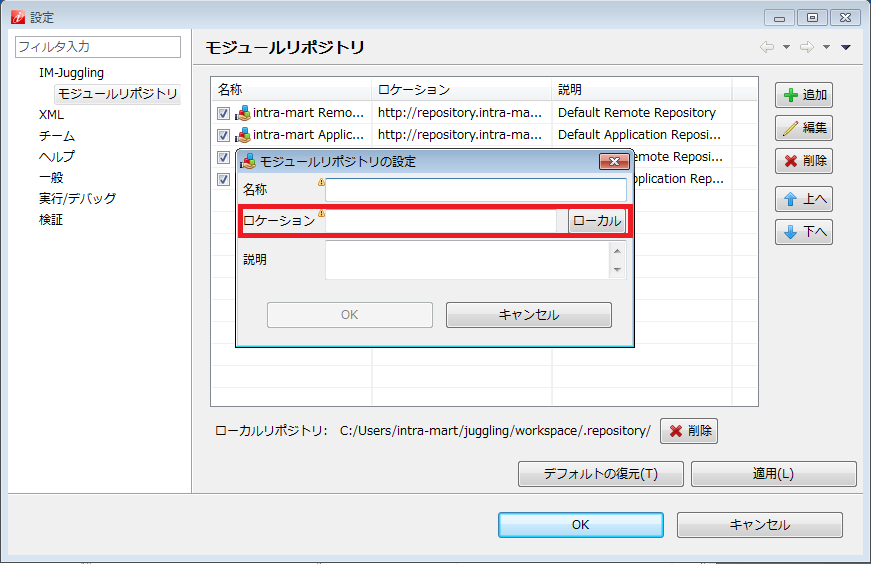Open the back history dropdown arrow
The image size is (871, 564).
pos(787,47)
